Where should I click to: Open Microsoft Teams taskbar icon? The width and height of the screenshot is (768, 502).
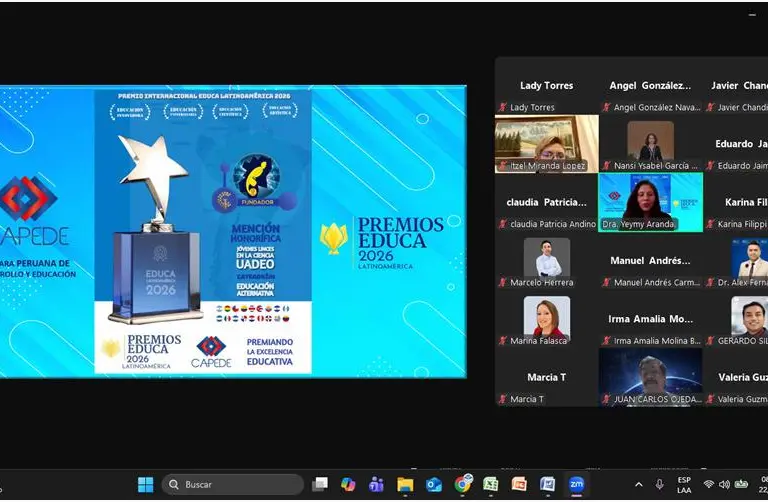377,485
